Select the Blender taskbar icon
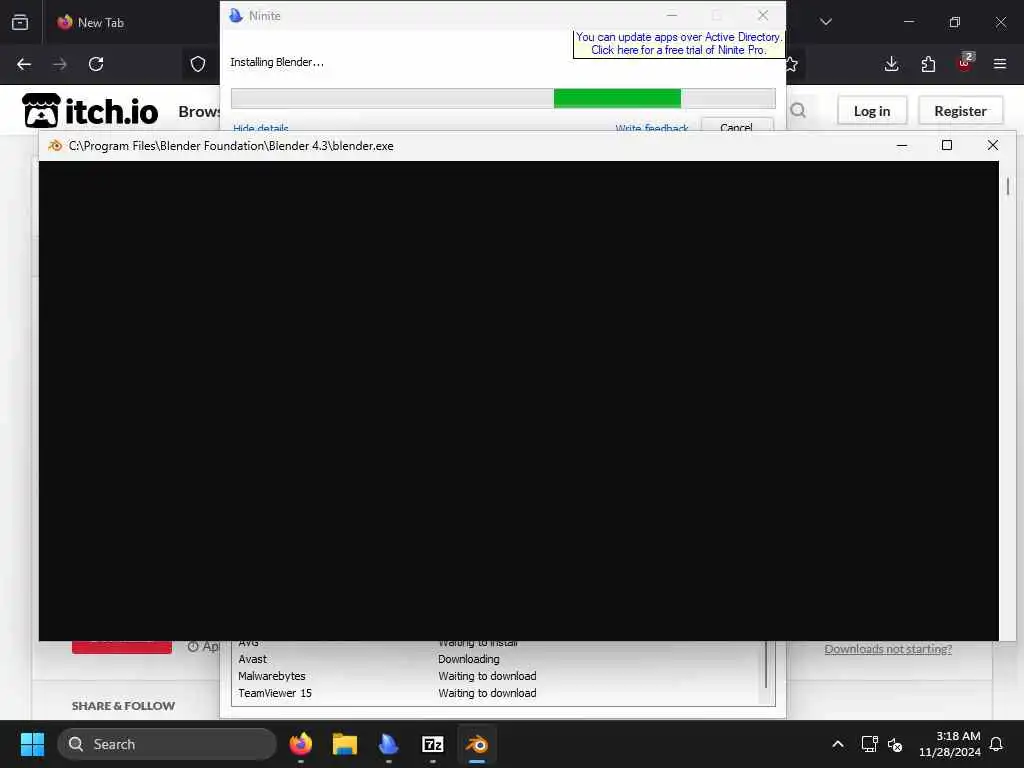Screen dimensions: 1024x768 click(477, 744)
